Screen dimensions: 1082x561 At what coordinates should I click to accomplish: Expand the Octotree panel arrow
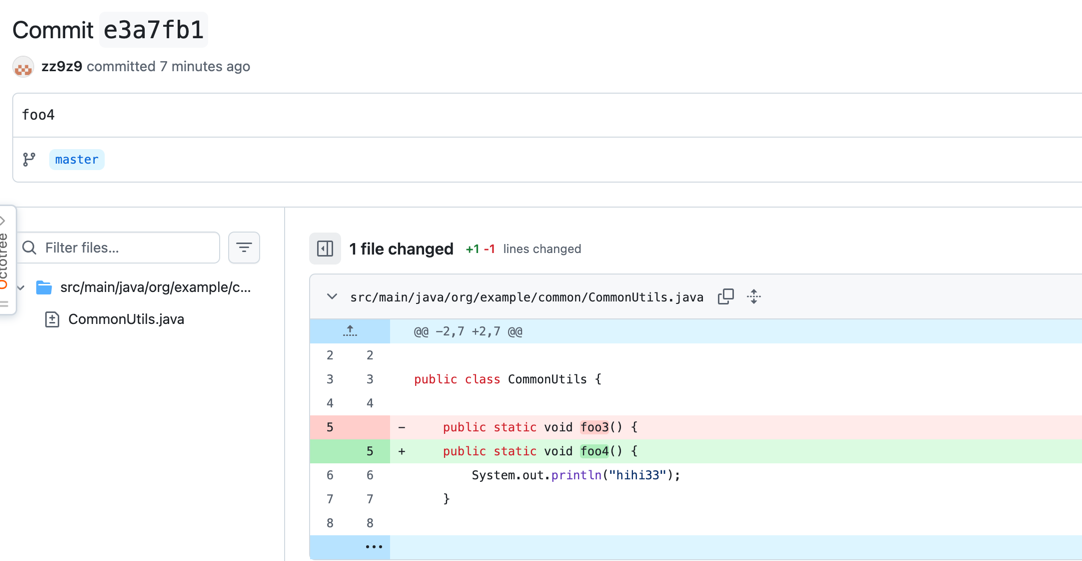tap(3, 221)
